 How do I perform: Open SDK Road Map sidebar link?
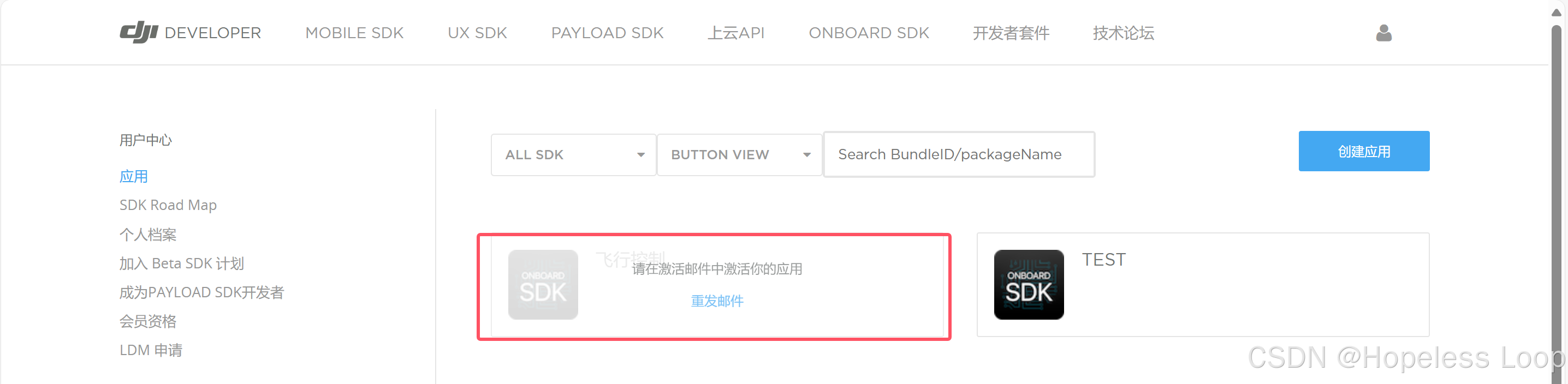[168, 205]
